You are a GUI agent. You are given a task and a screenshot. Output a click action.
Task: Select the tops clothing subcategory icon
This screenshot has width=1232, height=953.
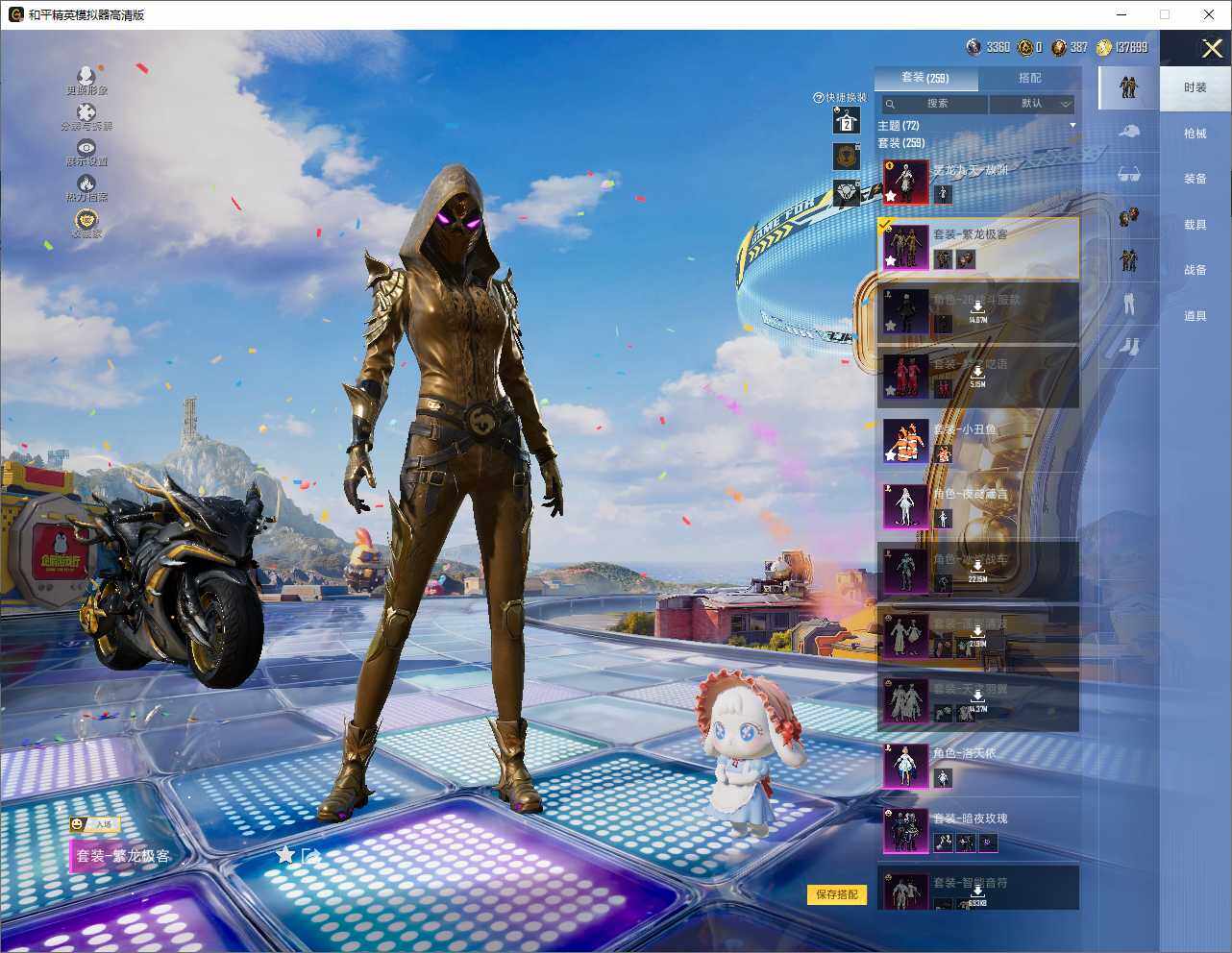click(x=1128, y=260)
